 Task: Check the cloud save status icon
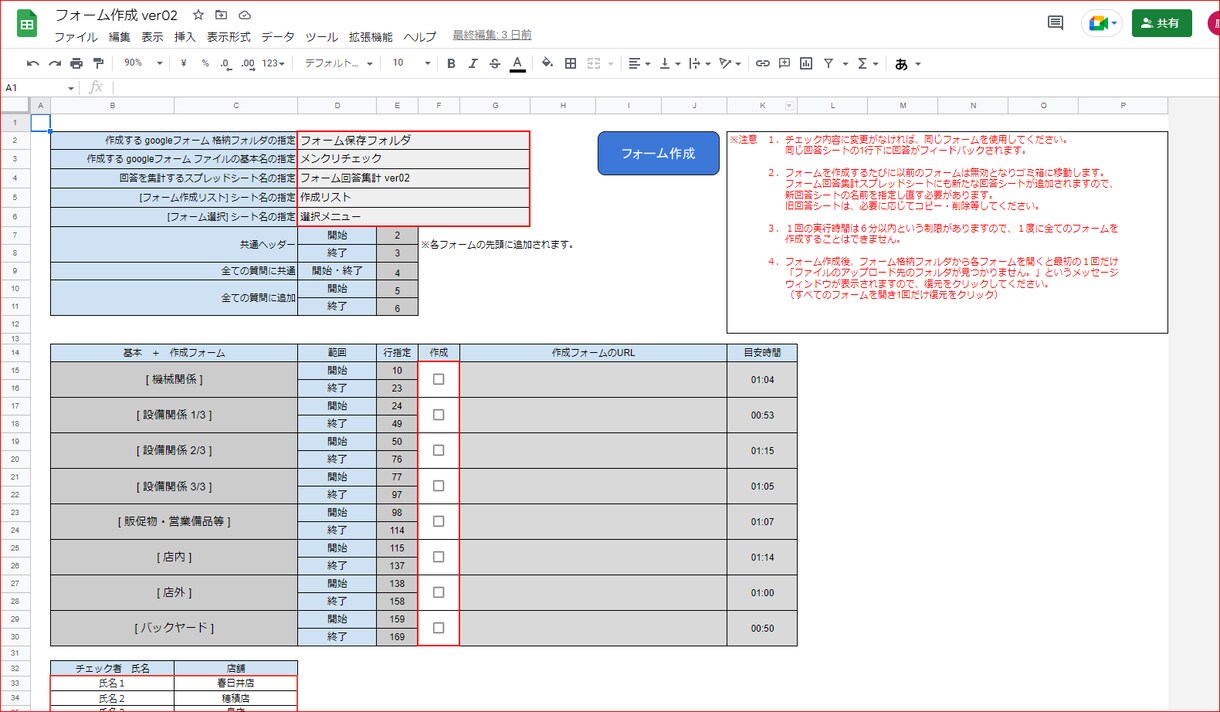pos(244,16)
